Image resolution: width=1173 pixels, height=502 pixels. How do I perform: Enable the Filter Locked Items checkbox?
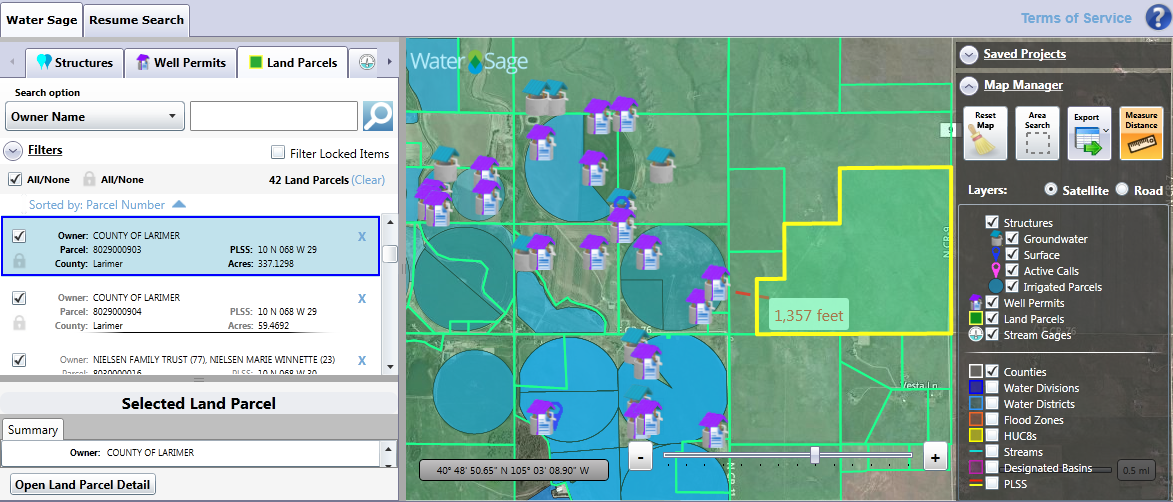click(x=279, y=153)
